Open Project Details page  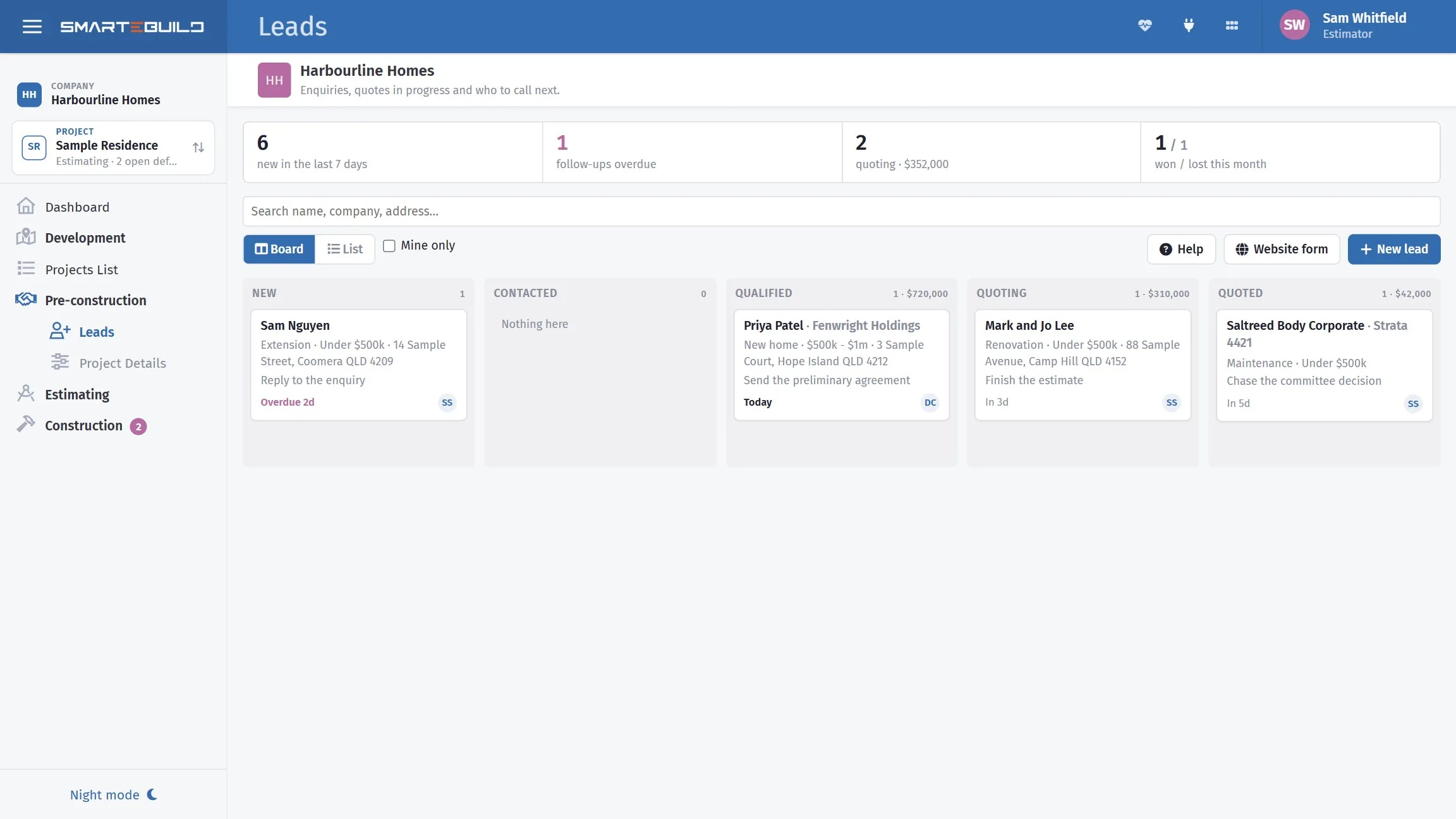click(x=123, y=363)
